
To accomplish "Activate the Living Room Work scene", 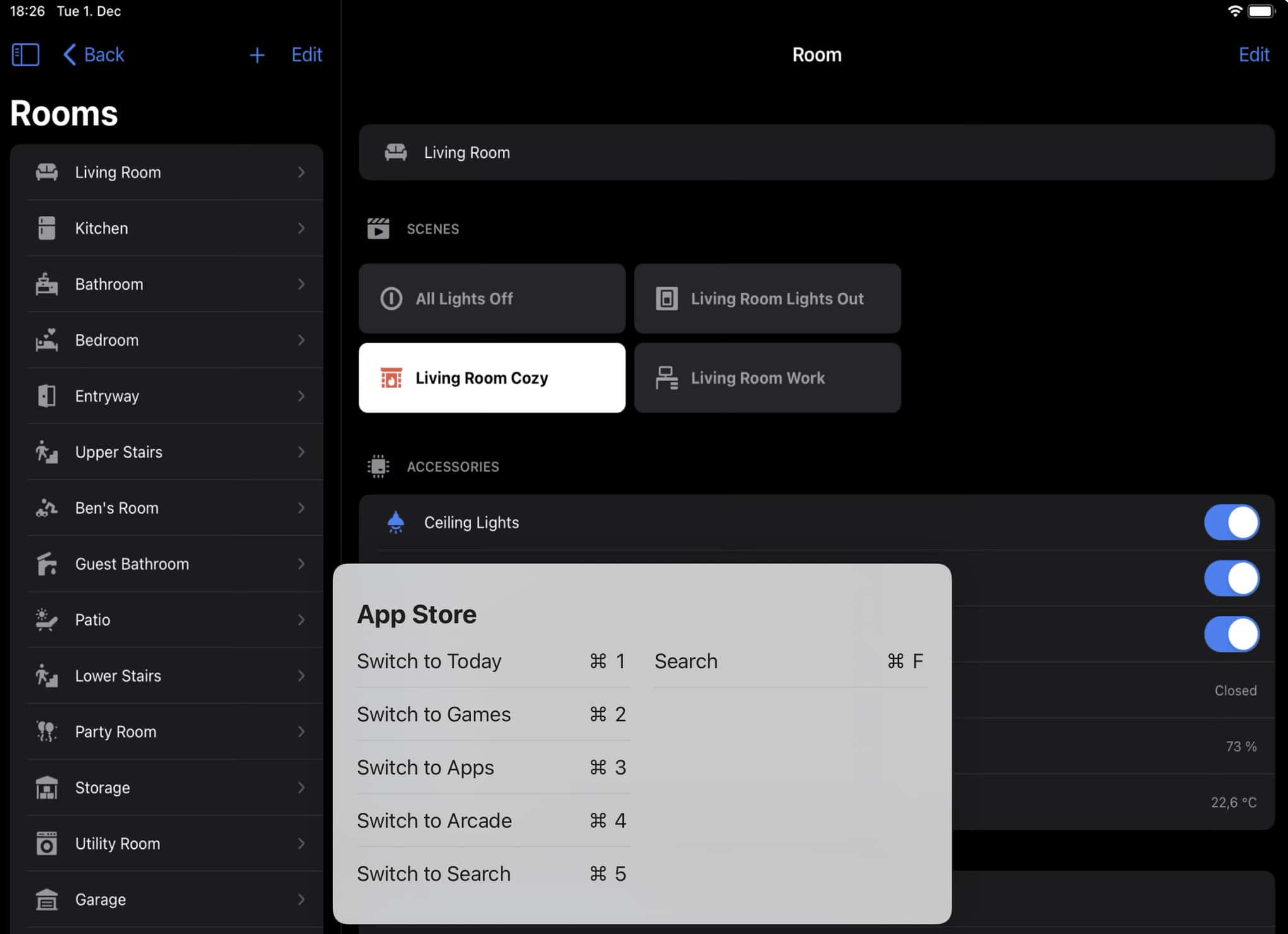I will pos(768,377).
